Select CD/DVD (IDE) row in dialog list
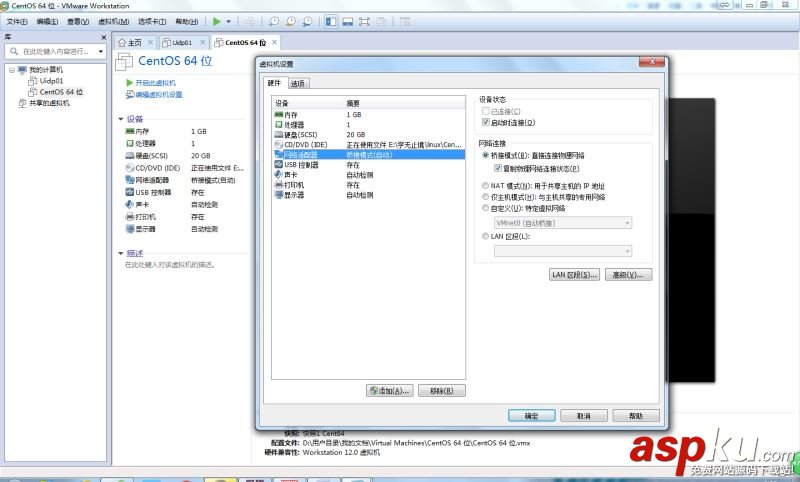 click(x=369, y=144)
